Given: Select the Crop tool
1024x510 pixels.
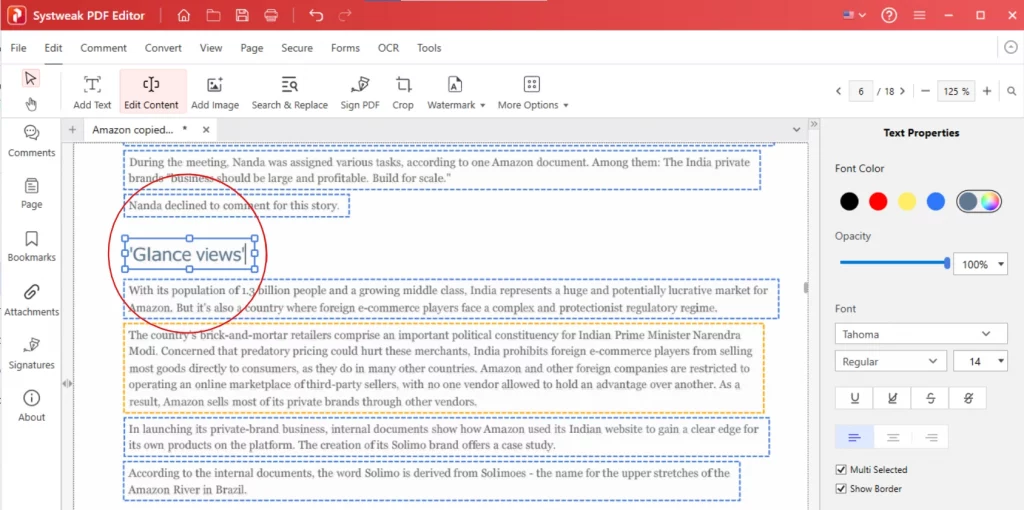Looking at the screenshot, I should [403, 92].
